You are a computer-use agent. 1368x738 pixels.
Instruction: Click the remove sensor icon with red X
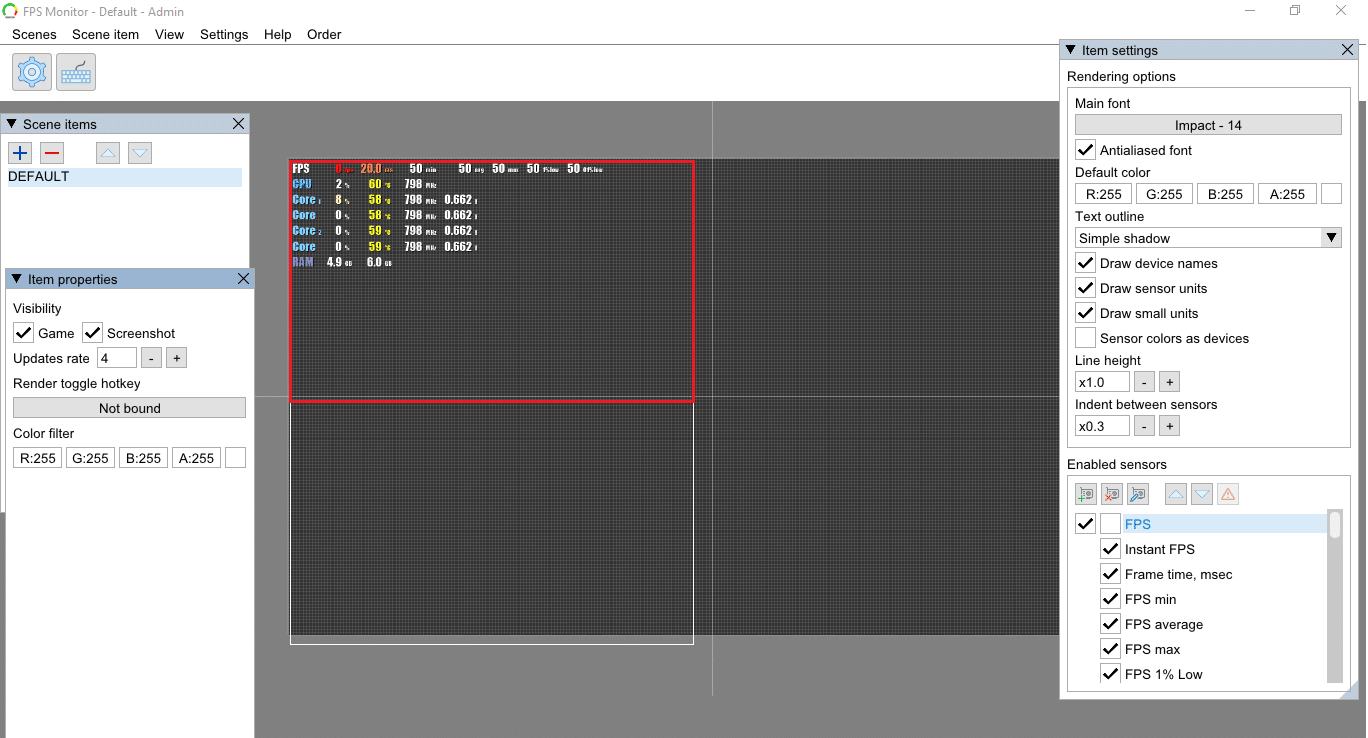click(x=1112, y=494)
